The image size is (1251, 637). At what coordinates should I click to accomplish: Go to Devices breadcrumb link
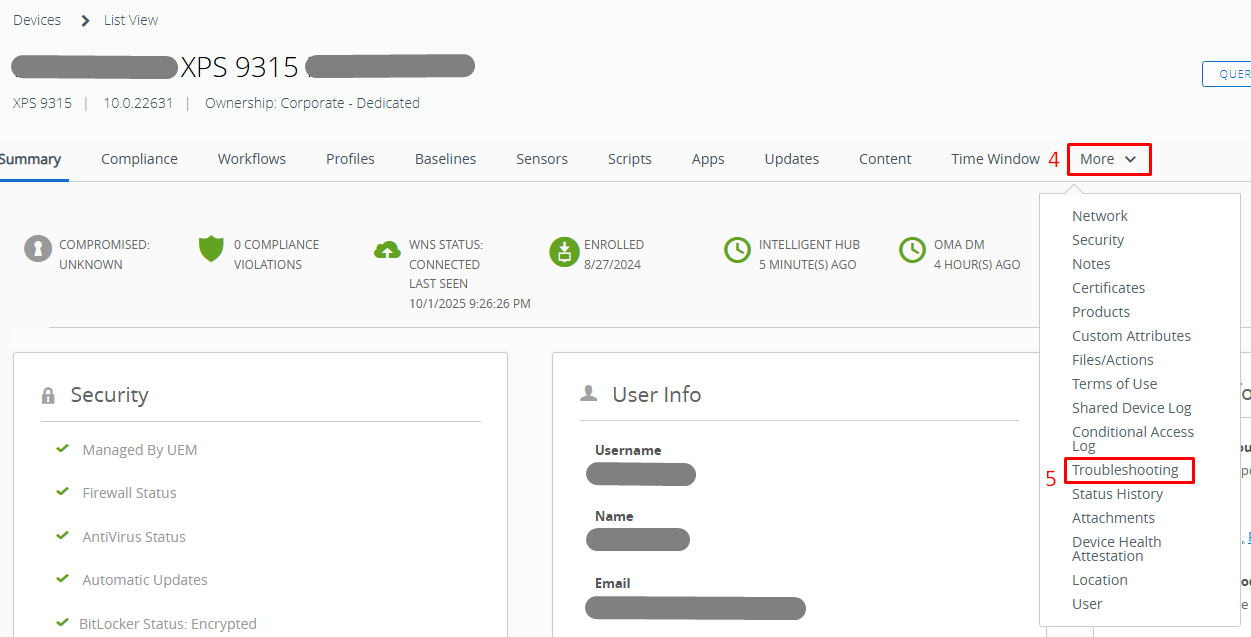point(37,20)
